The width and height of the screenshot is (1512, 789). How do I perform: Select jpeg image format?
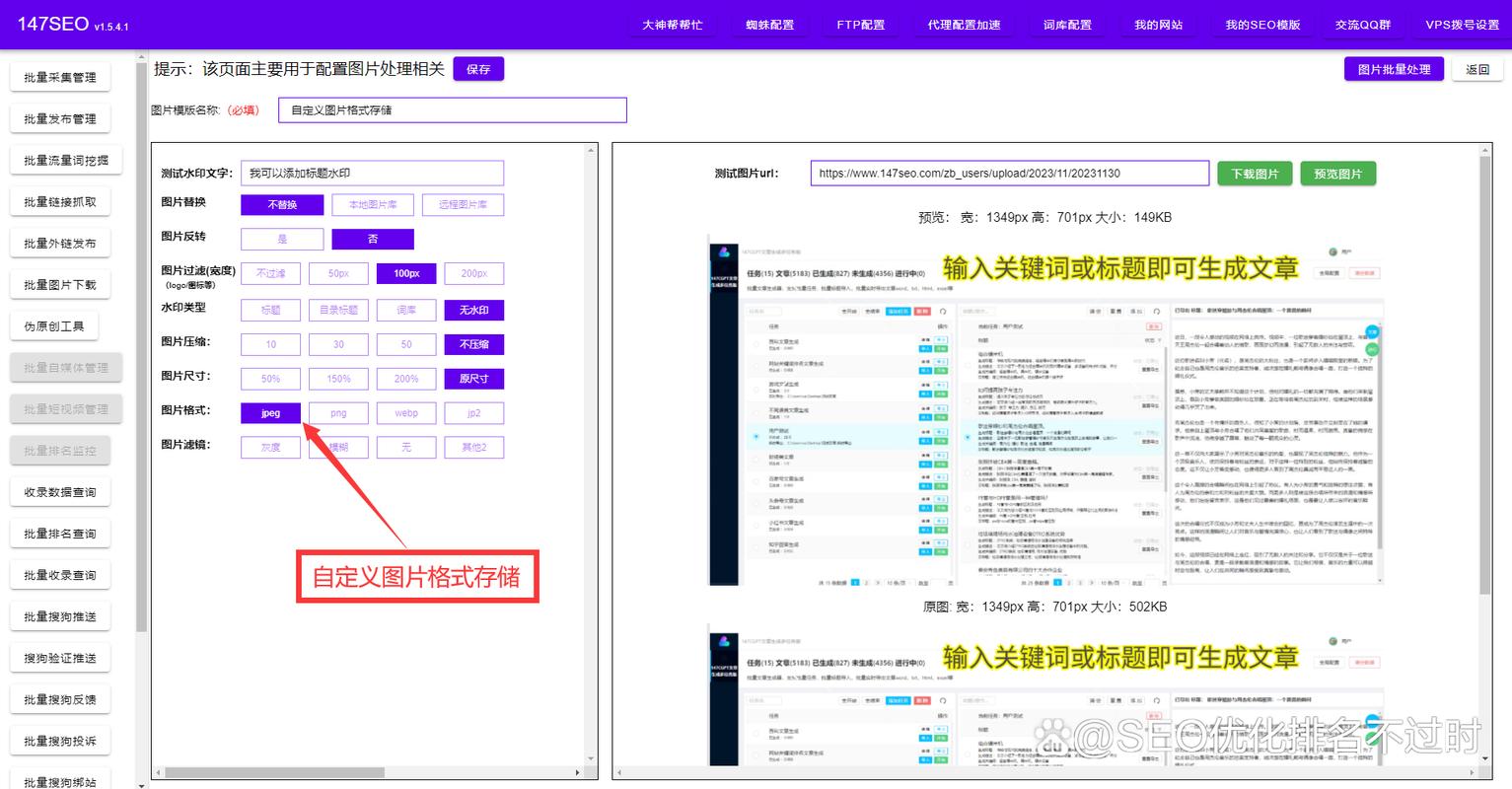270,413
